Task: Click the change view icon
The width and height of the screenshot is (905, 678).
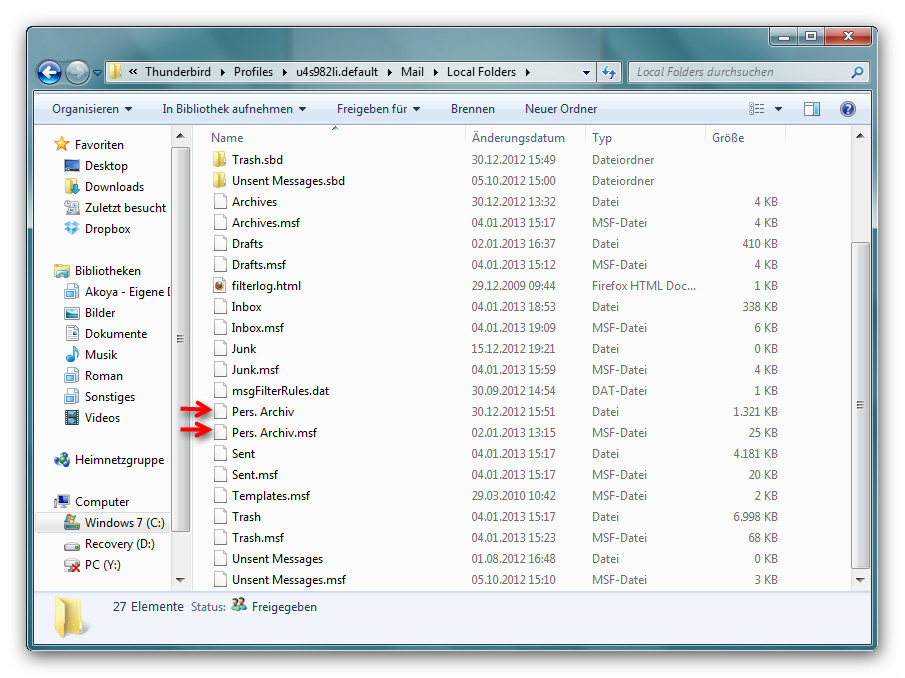Action: coord(757,109)
